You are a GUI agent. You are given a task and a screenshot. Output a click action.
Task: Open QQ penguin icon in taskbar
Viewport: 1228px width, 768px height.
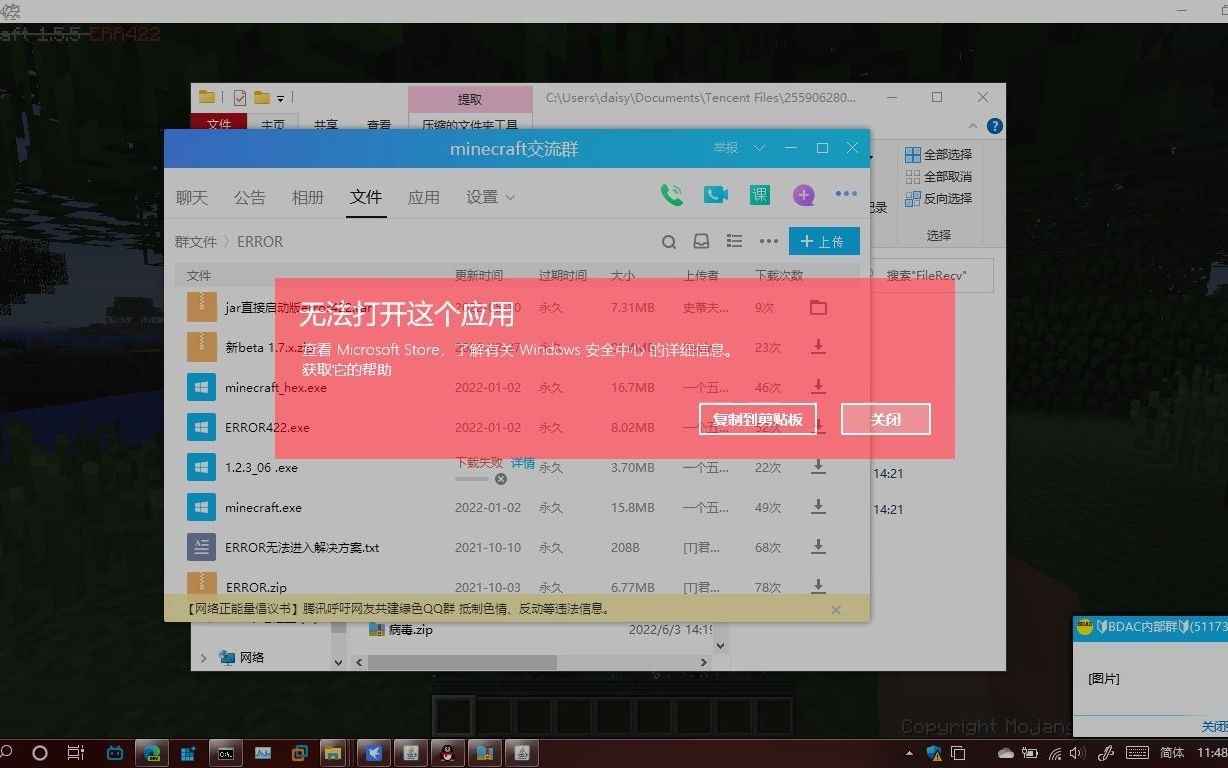447,752
